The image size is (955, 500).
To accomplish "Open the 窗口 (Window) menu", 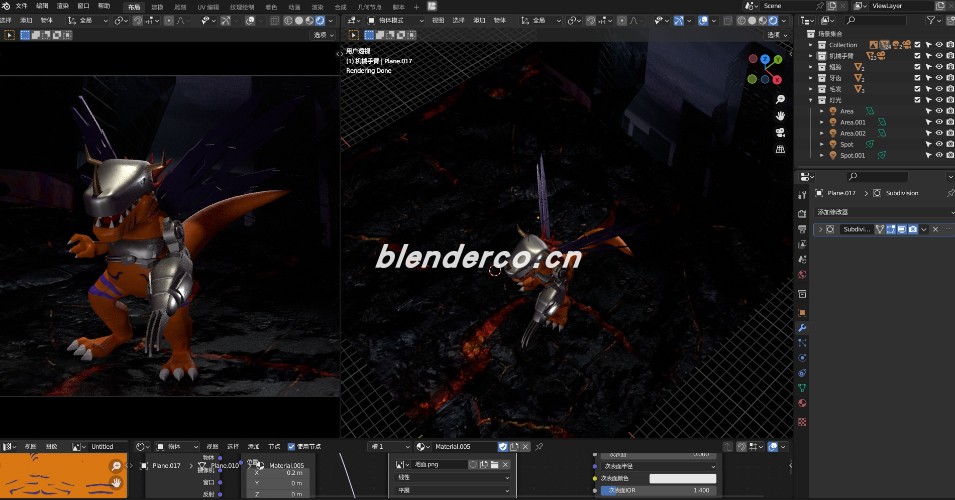I will click(83, 6).
